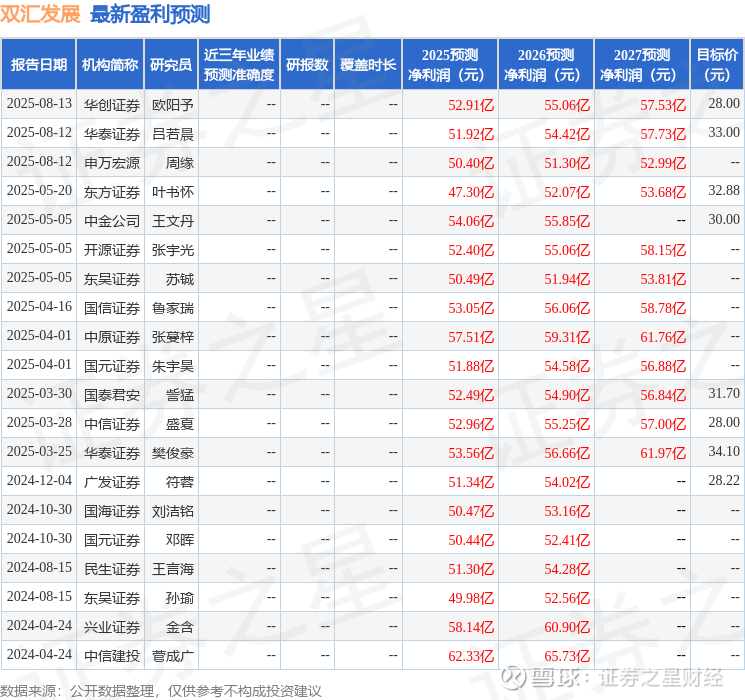Screen dimensions: 745x700
Task: Select the 申万宏源 institution cell
Action: tap(112, 163)
